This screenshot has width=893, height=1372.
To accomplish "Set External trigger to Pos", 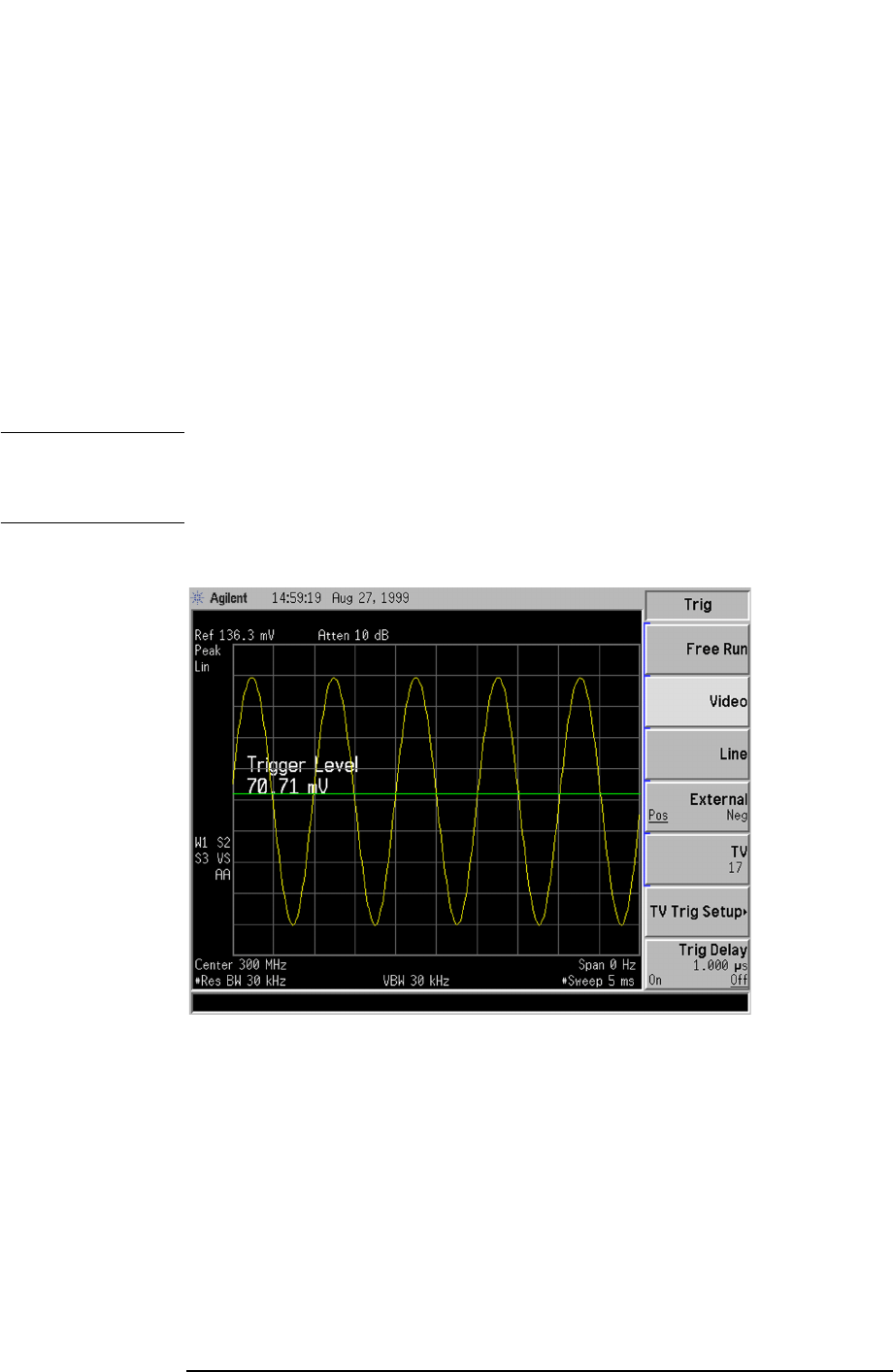I will [658, 816].
